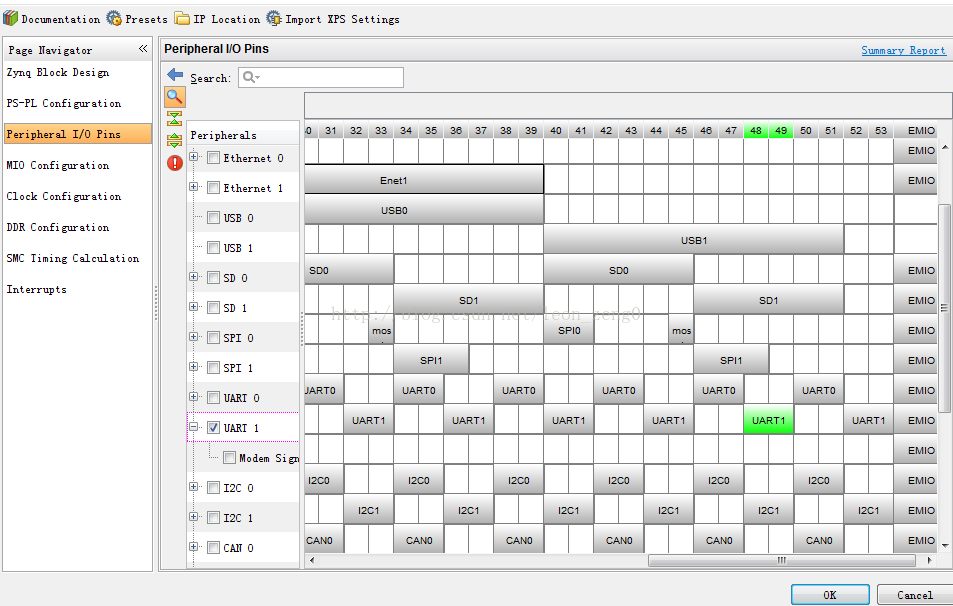Viewport: 953px width, 606px height.
Task: Click the scroll right arrow under the grid
Action: (929, 560)
